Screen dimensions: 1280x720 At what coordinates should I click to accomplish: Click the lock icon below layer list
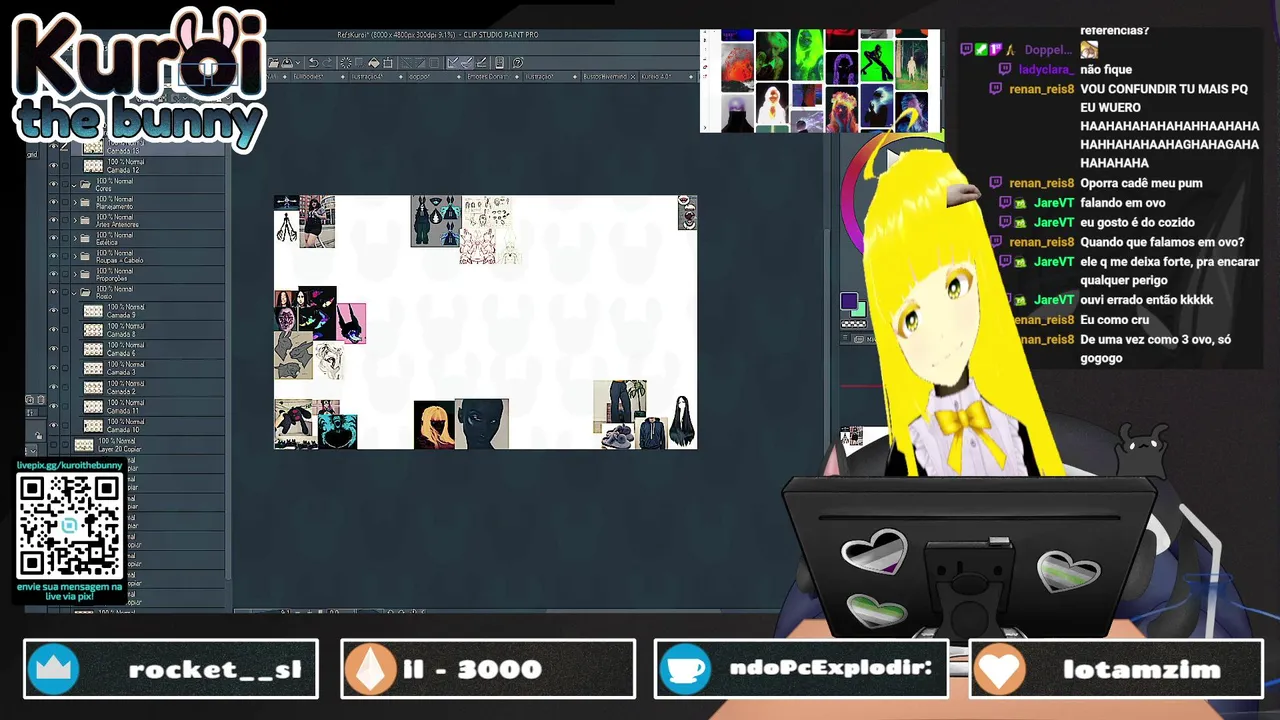(x=38, y=435)
